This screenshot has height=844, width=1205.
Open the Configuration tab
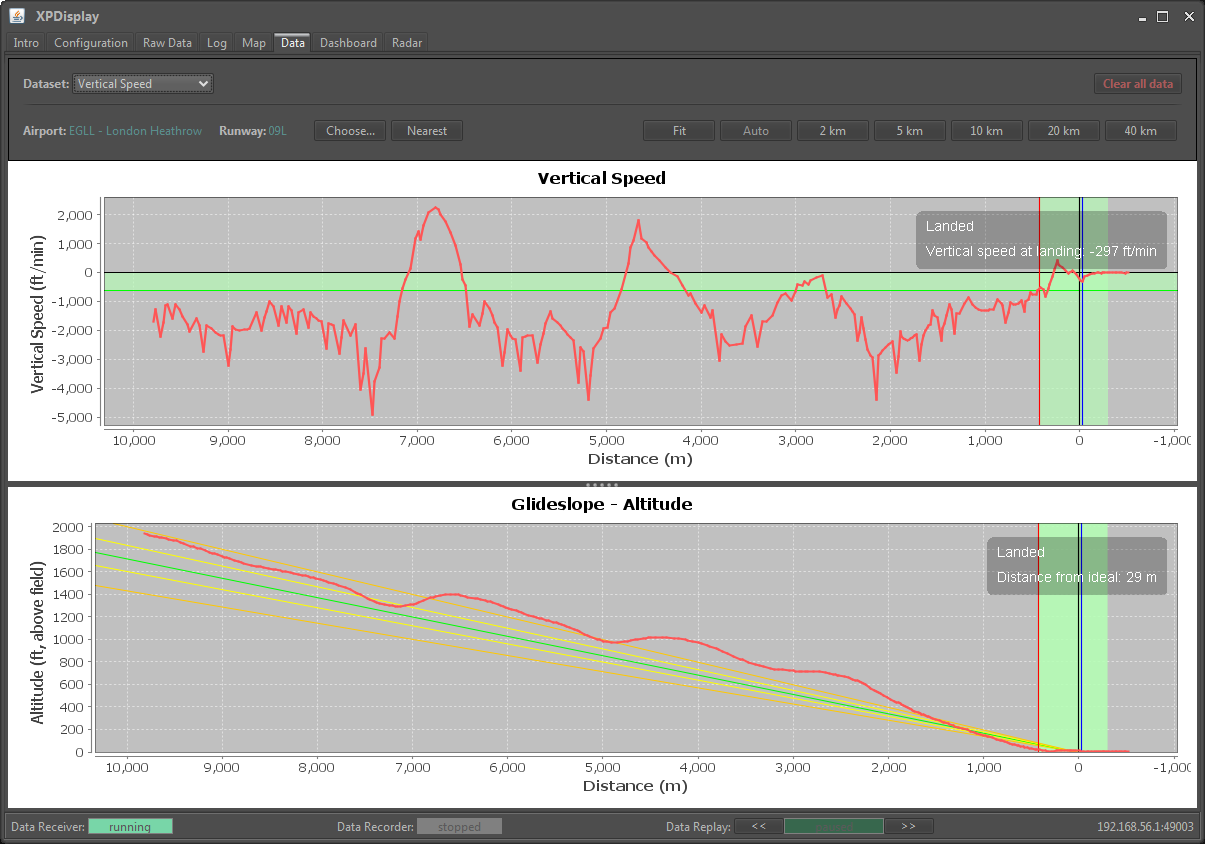click(91, 43)
